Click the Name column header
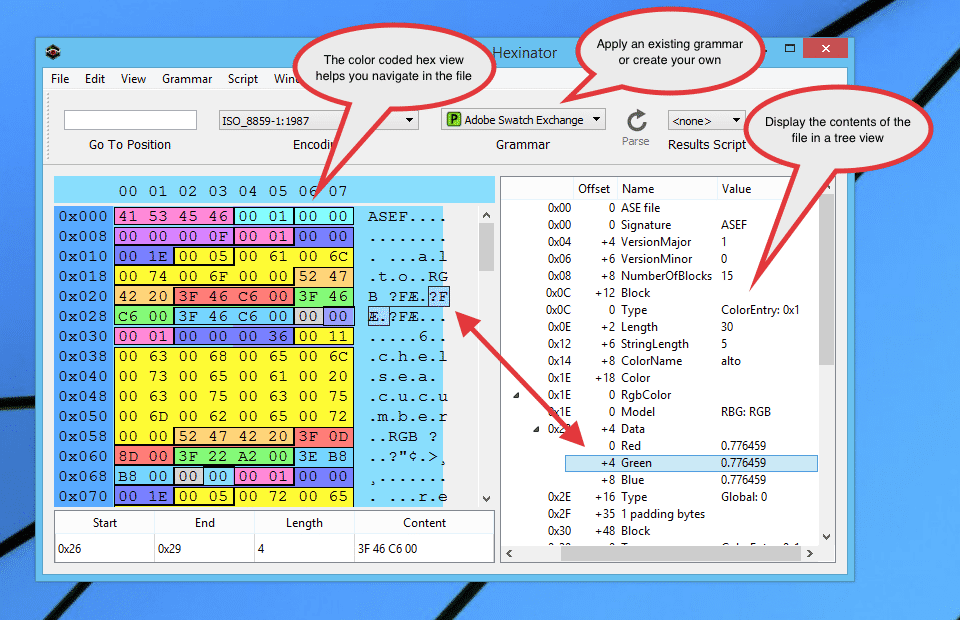960x620 pixels. click(666, 189)
